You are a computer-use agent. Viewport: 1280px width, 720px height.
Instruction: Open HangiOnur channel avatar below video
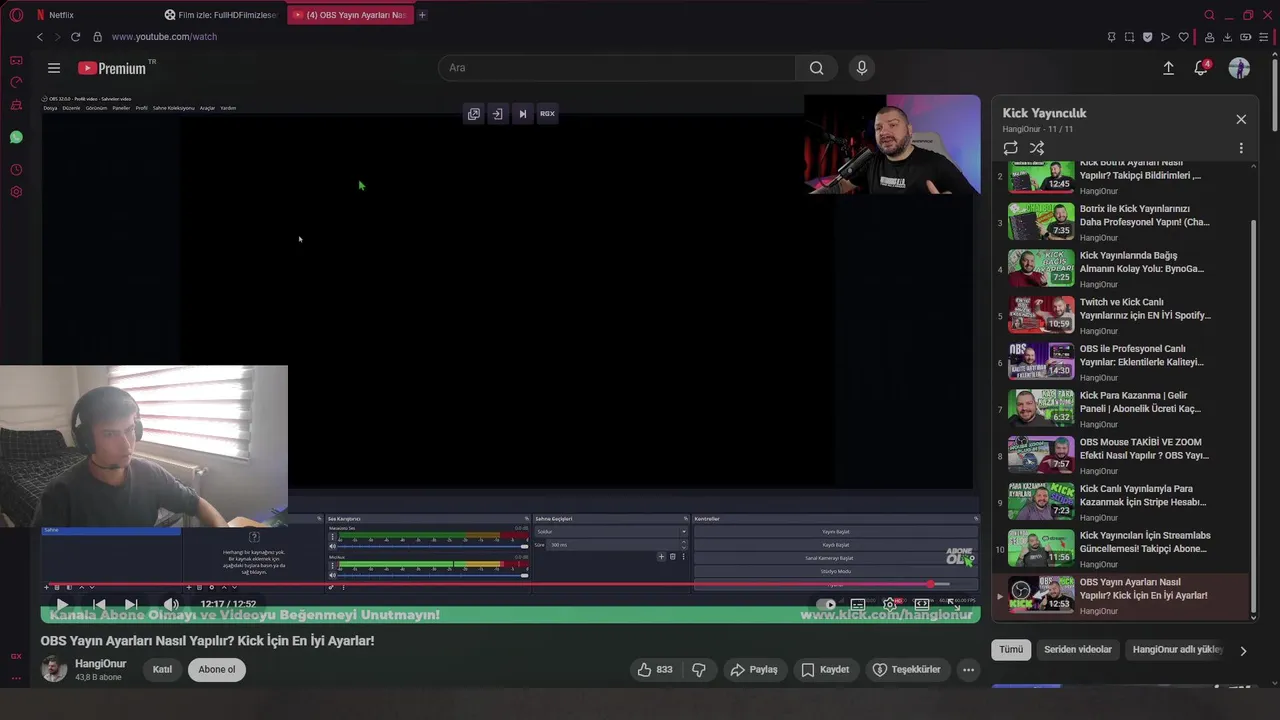tap(54, 670)
